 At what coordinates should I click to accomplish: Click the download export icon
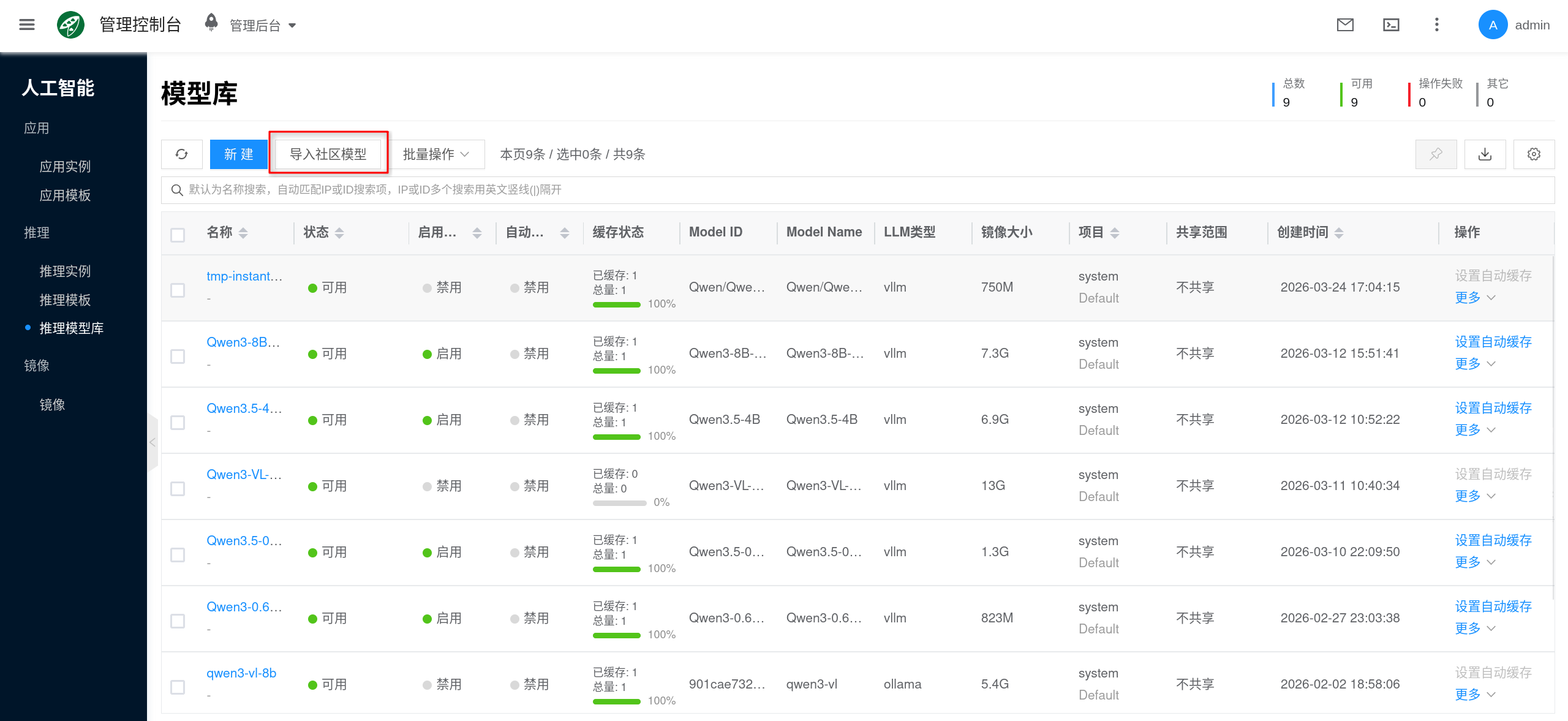point(1485,154)
